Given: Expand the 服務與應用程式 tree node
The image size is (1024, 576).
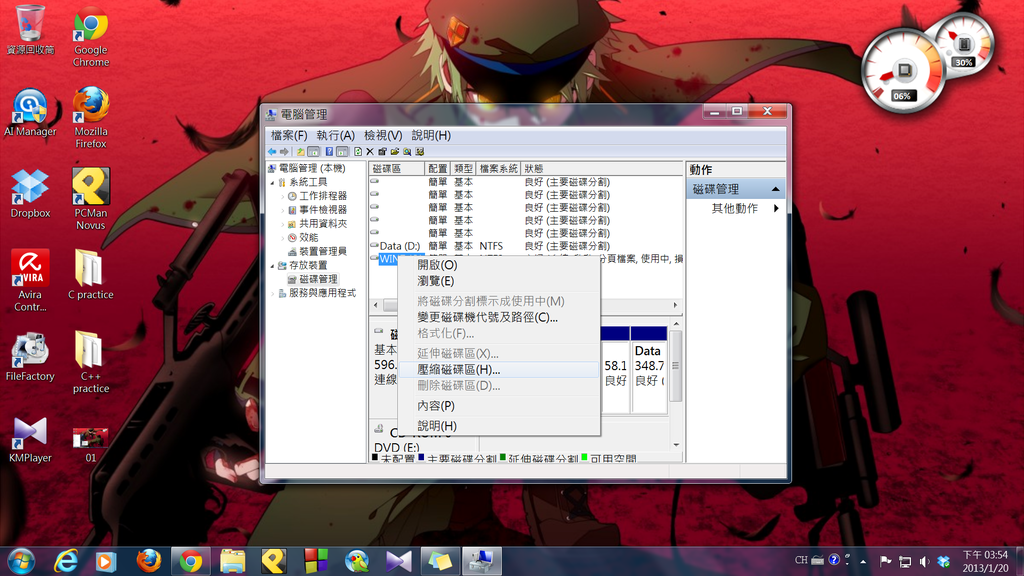Looking at the screenshot, I should coord(273,293).
